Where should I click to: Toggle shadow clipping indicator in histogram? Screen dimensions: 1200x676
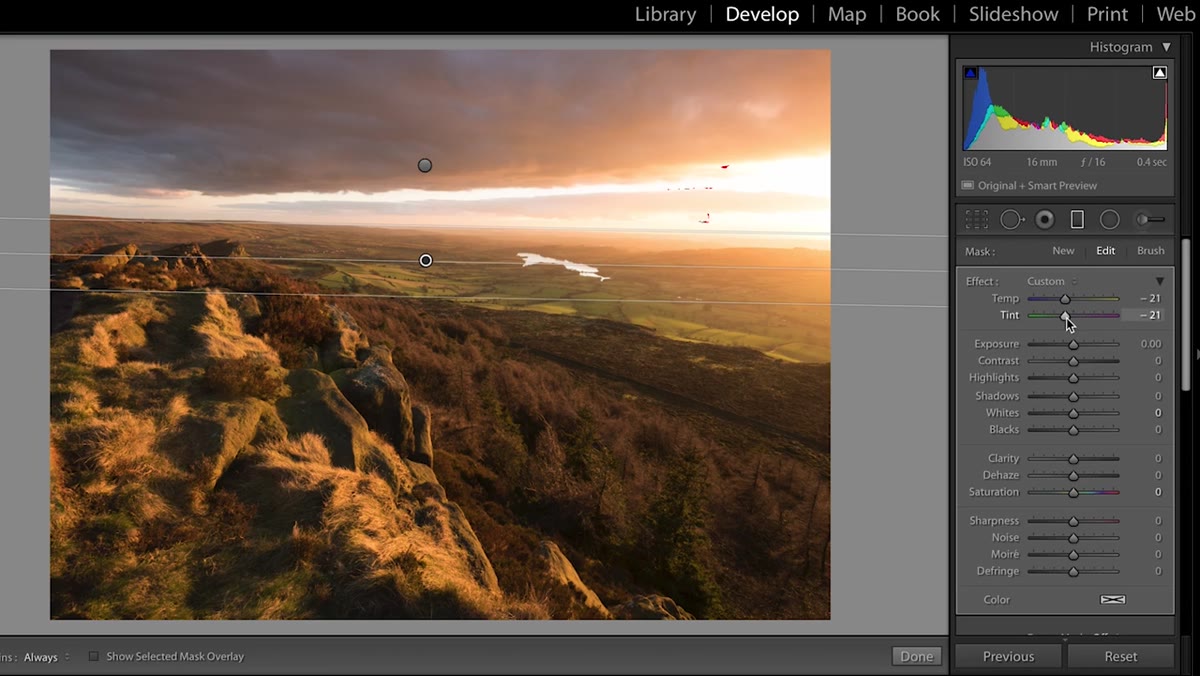point(970,73)
